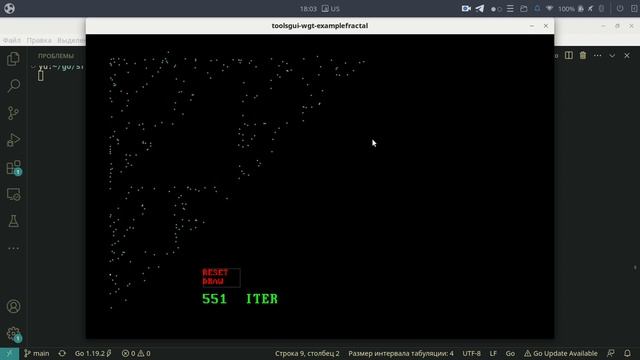
Task: Open the power menu in top panel
Action: tap(620, 9)
